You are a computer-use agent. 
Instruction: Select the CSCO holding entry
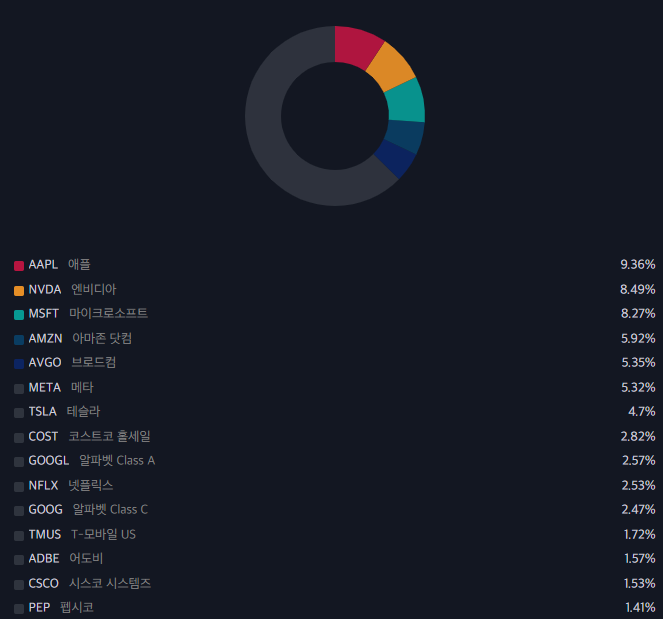[334, 583]
